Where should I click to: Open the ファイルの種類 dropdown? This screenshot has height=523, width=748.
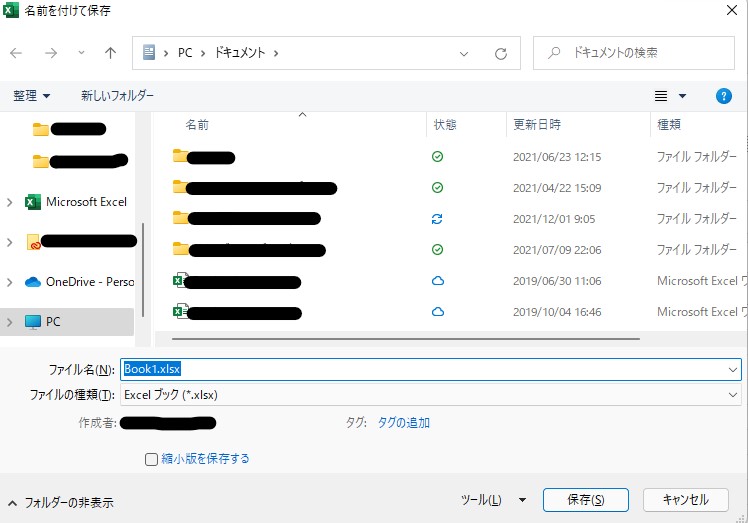430,395
